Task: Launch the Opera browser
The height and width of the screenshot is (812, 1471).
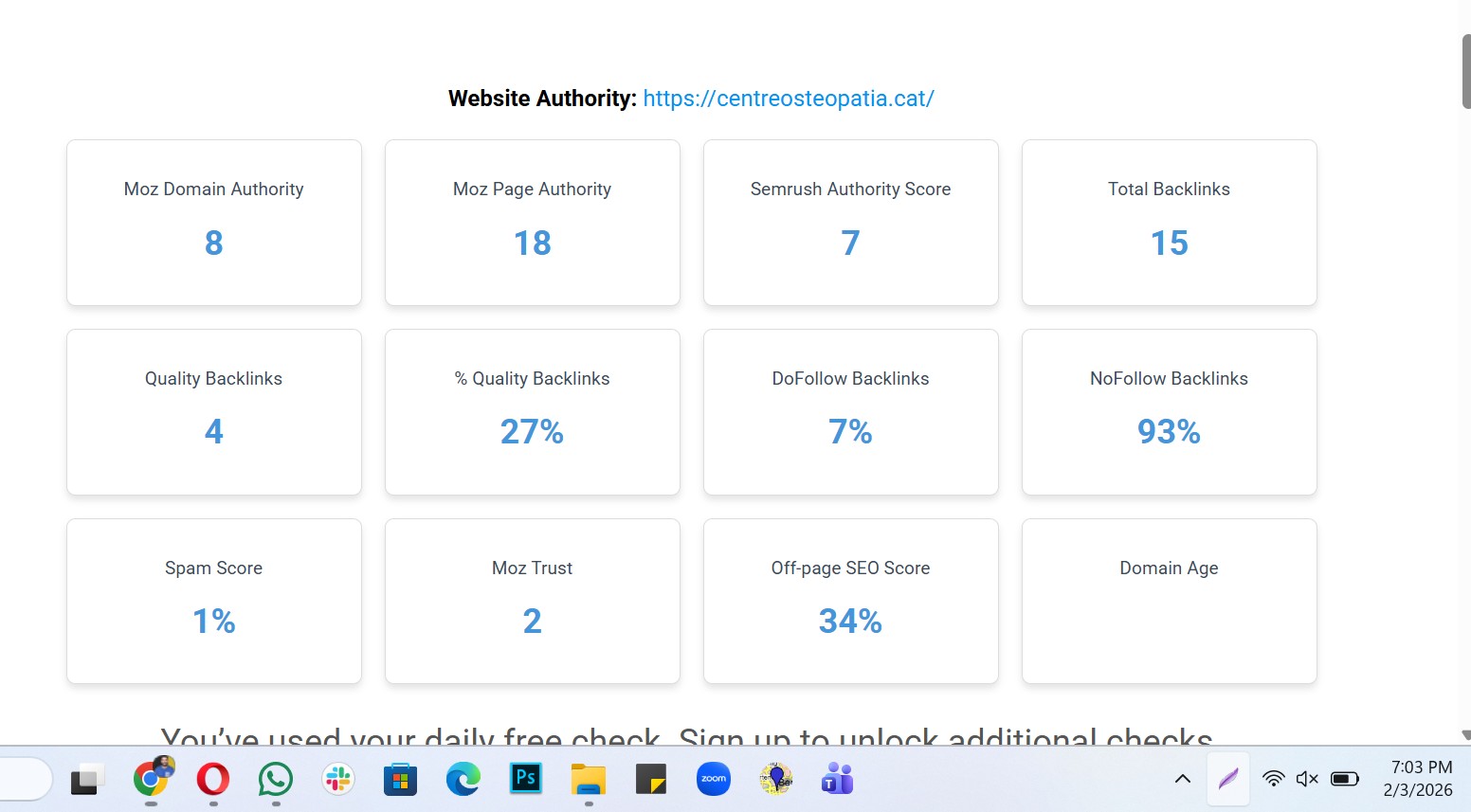Action: click(x=212, y=779)
